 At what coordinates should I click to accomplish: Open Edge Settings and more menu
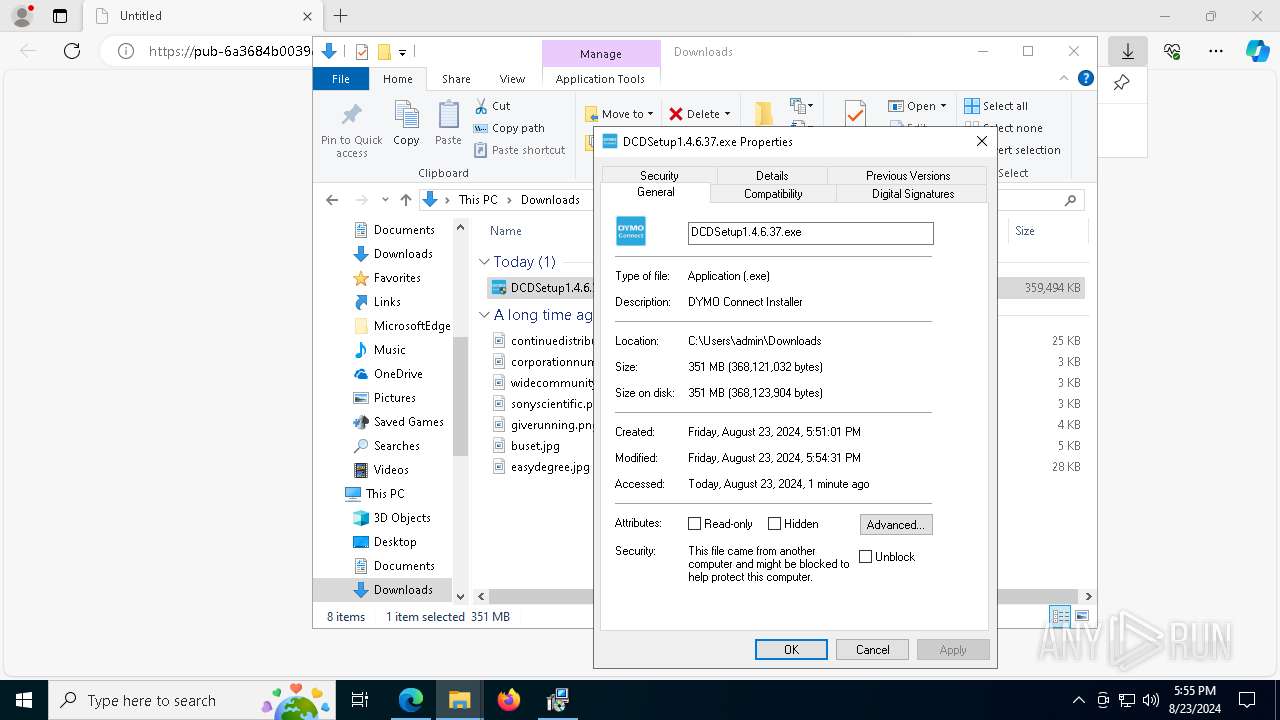pos(1216,51)
